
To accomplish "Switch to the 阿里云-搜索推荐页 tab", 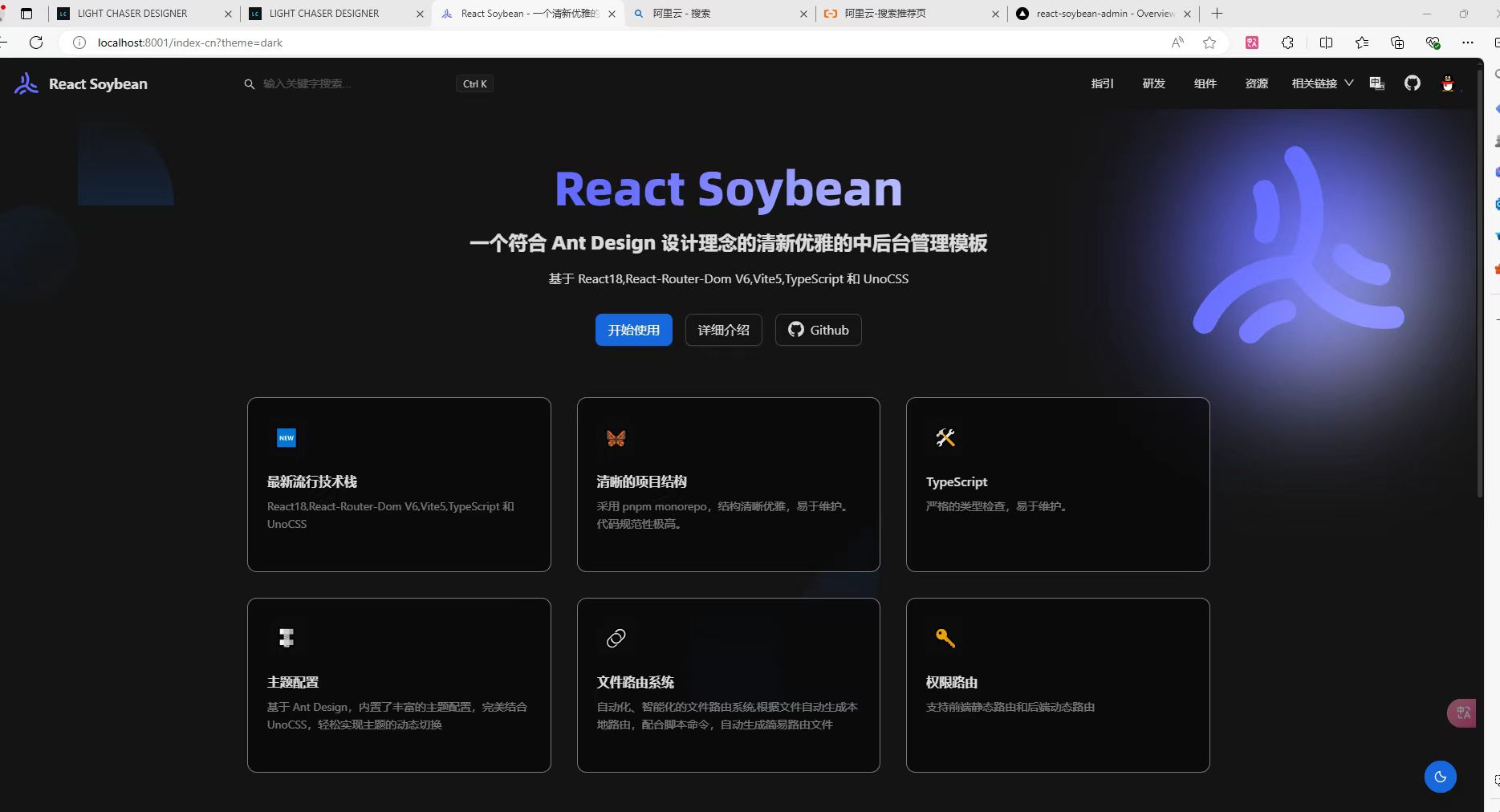I will pos(910,14).
